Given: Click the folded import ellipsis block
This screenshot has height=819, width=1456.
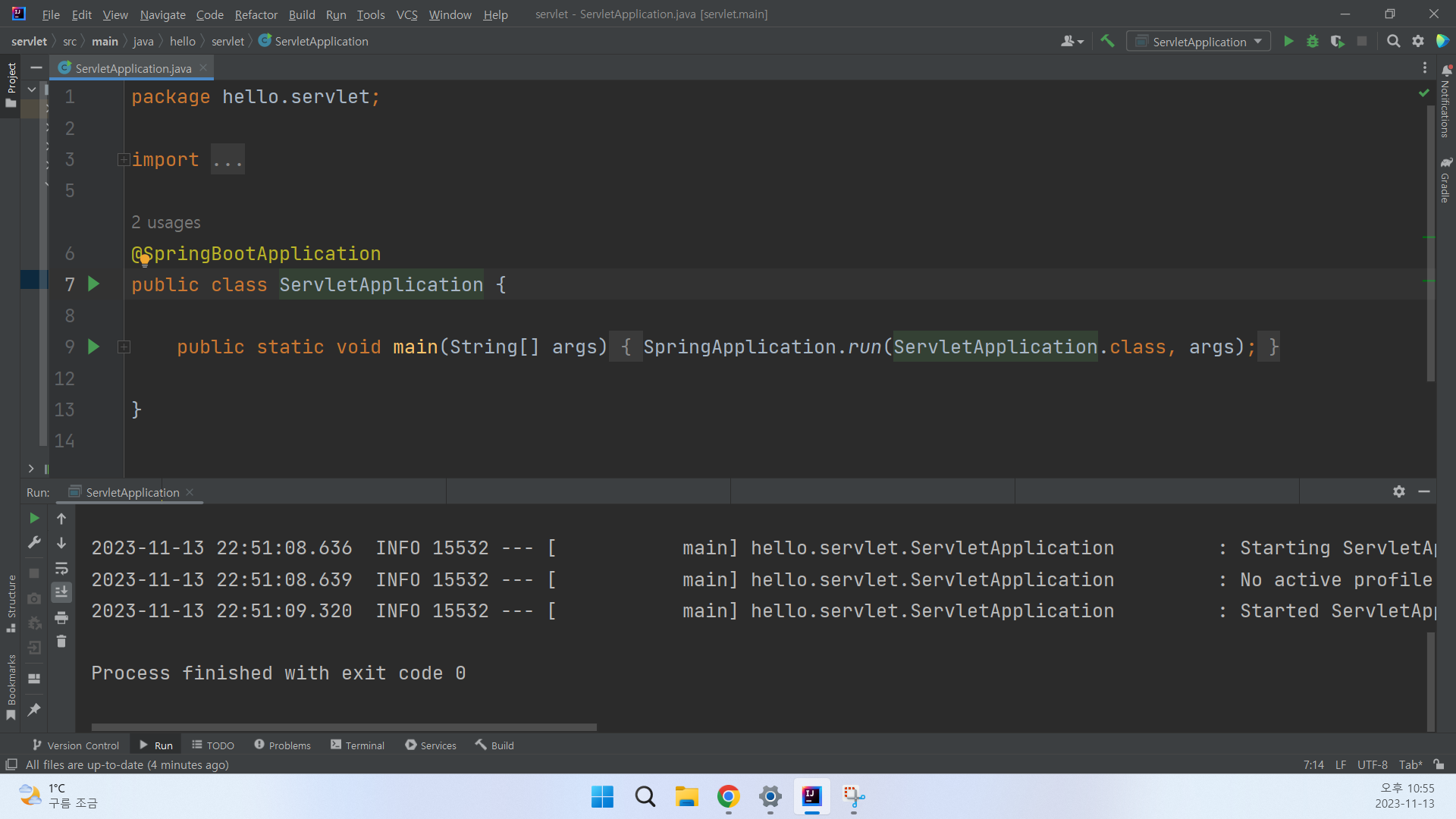Looking at the screenshot, I should click(x=227, y=160).
